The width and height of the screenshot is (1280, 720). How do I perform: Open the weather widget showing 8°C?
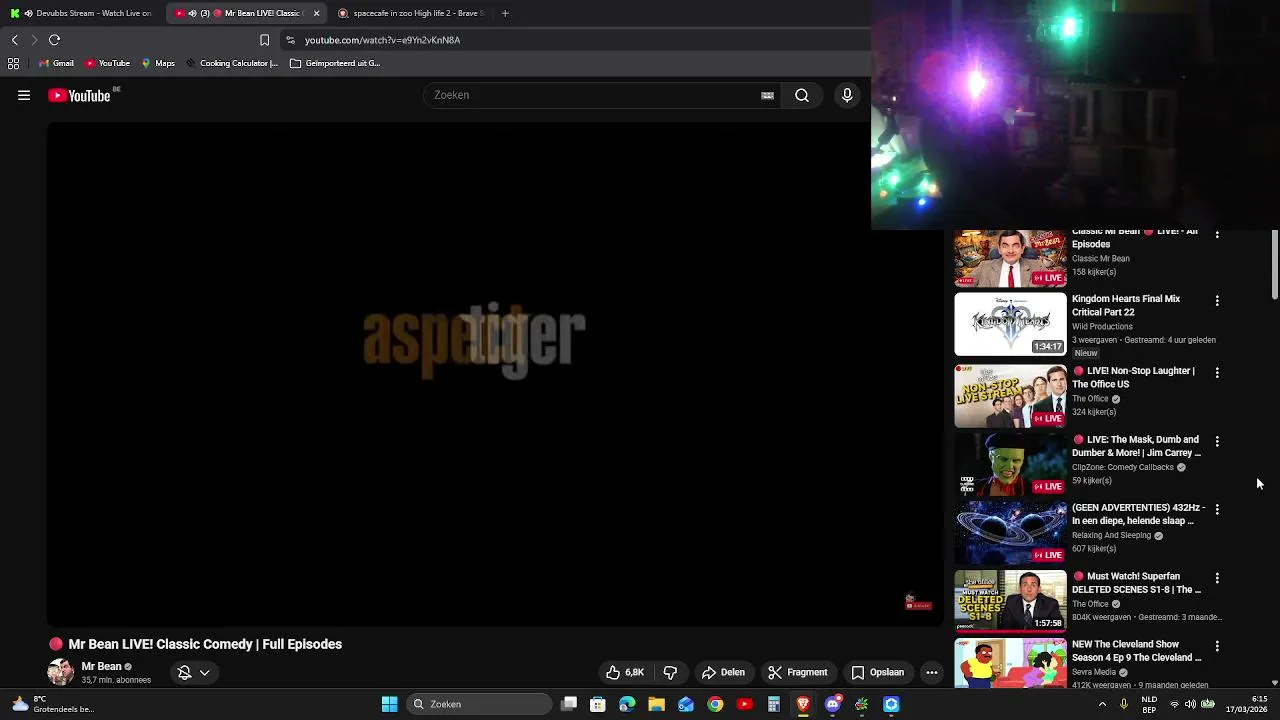52,704
